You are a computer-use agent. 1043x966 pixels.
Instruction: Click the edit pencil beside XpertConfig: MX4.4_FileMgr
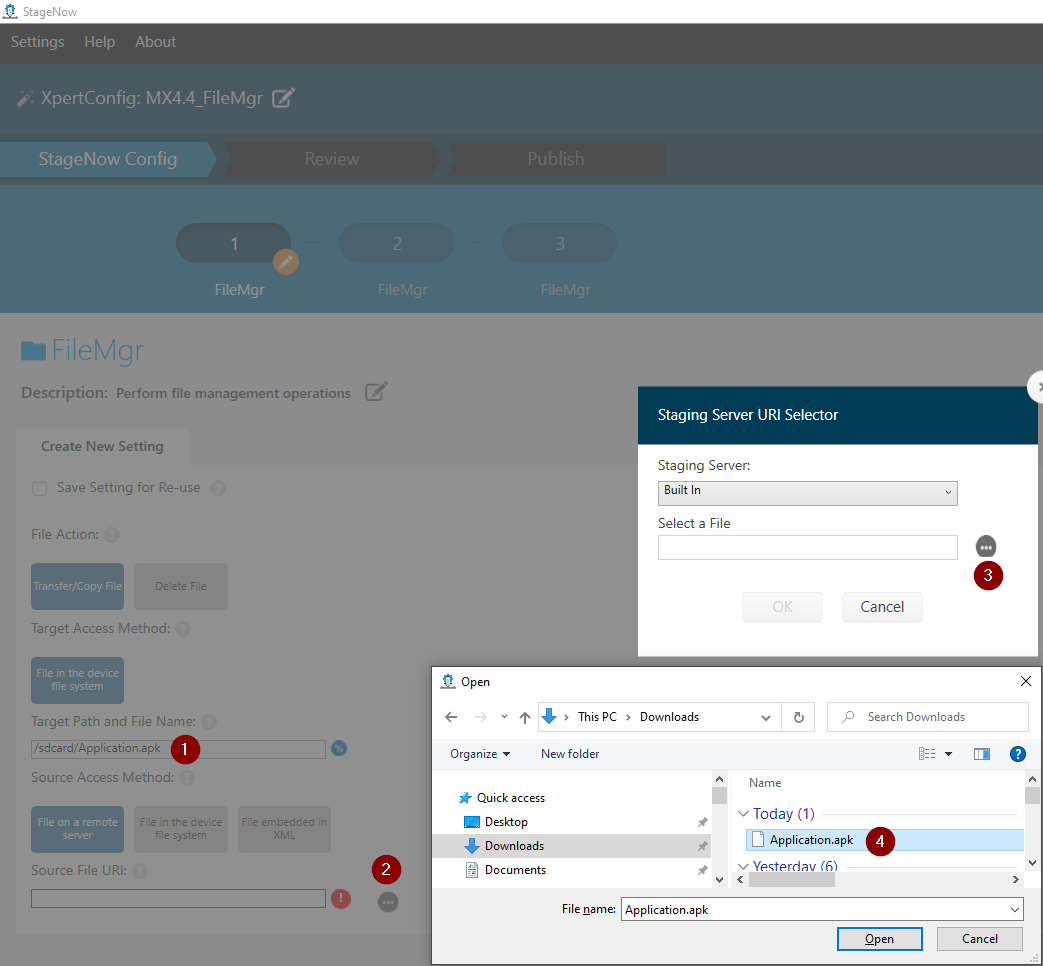[x=283, y=99]
